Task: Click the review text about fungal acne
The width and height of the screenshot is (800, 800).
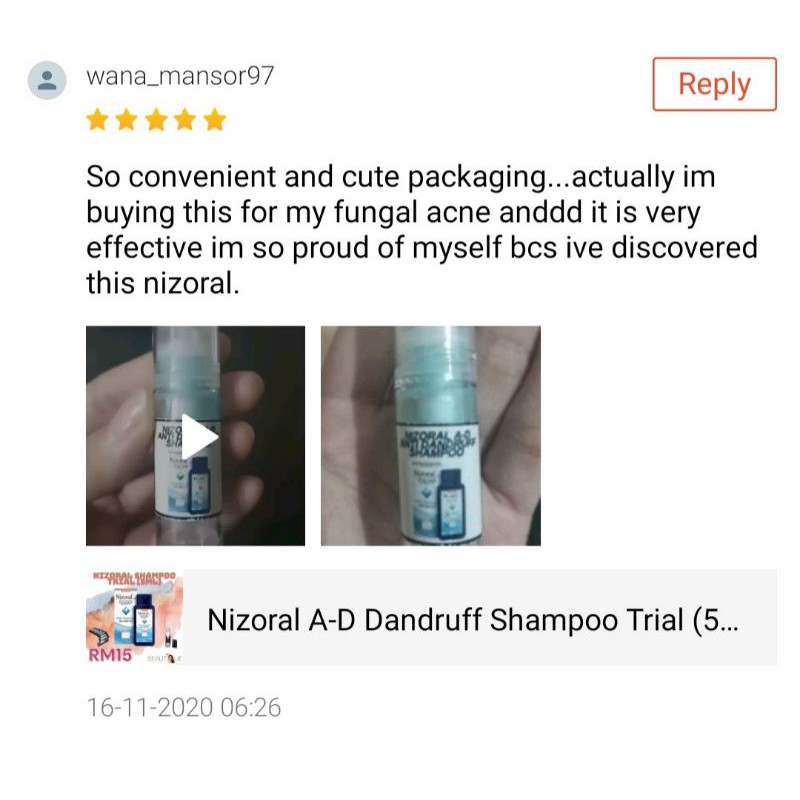Action: click(421, 230)
